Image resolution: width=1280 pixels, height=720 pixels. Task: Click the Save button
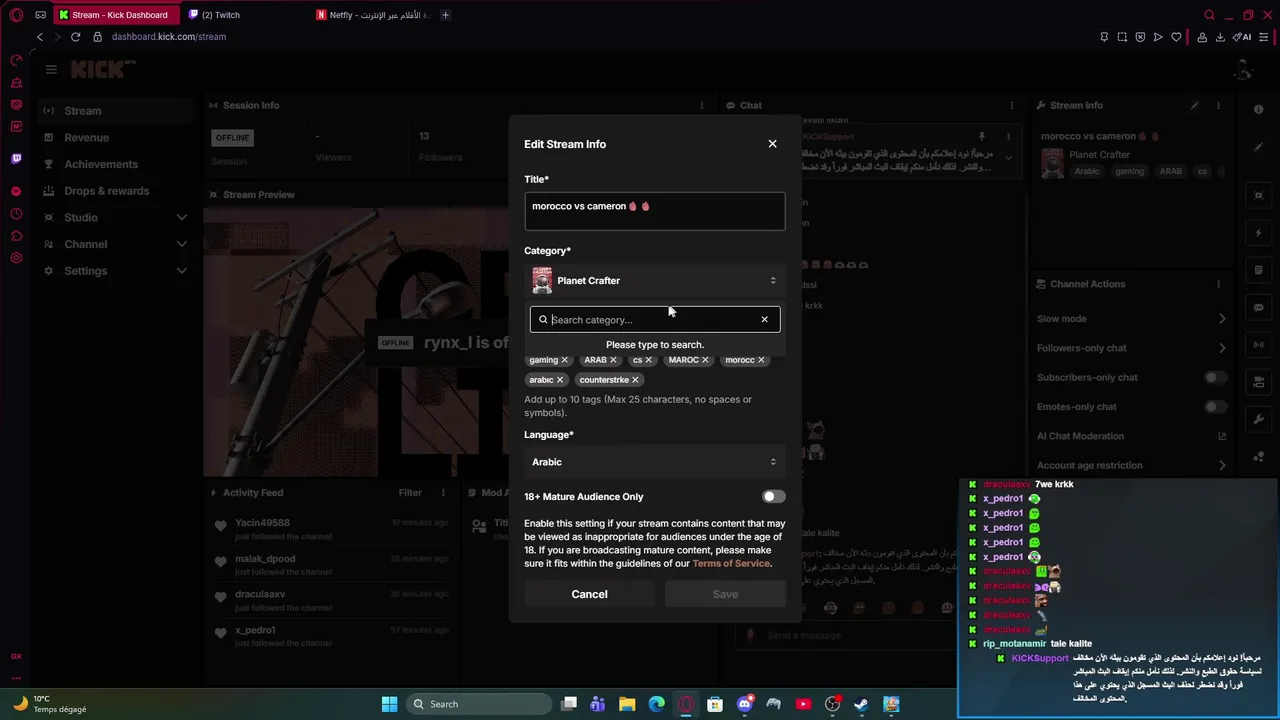coord(725,594)
